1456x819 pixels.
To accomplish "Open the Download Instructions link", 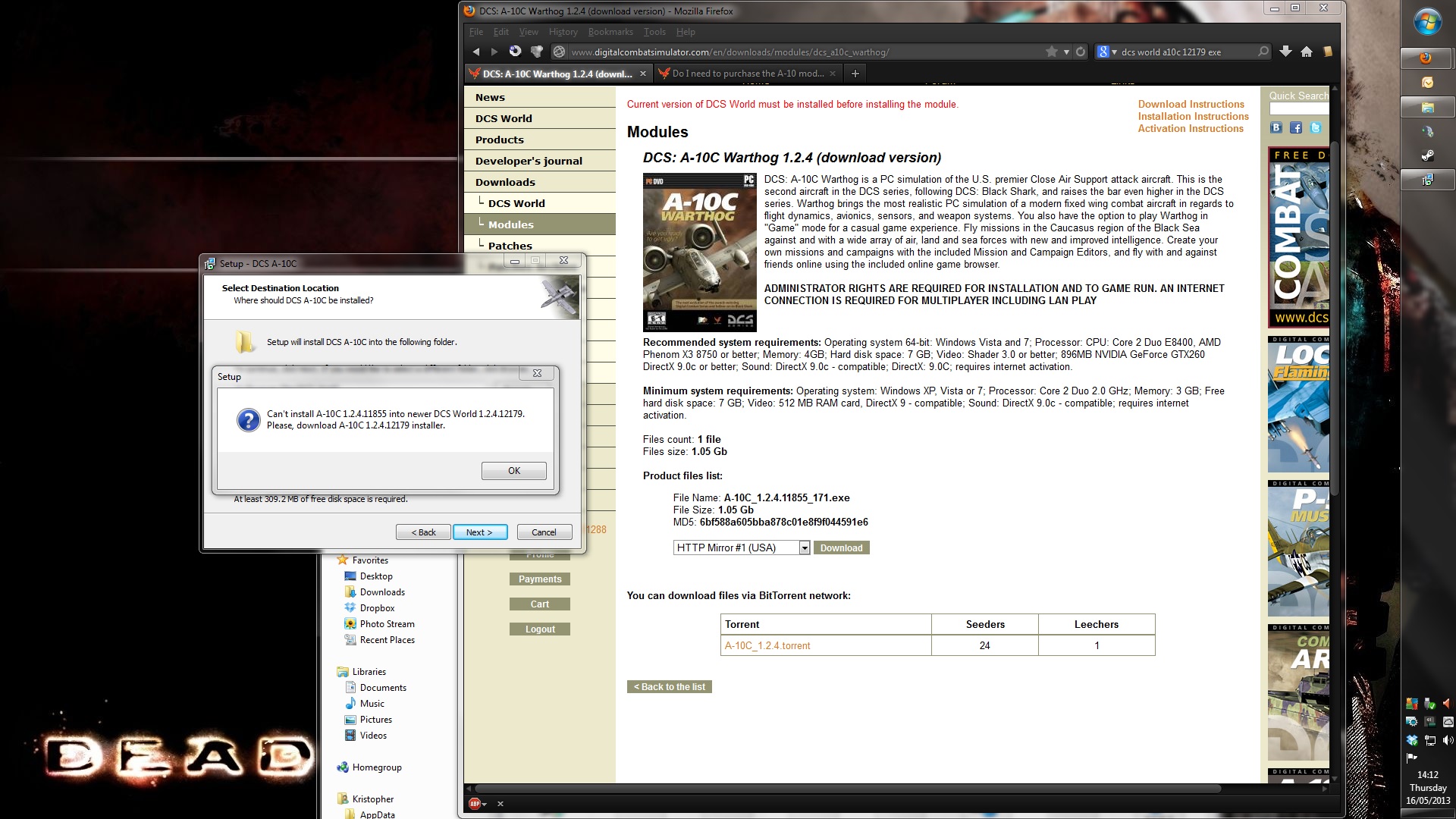I will 1191,104.
